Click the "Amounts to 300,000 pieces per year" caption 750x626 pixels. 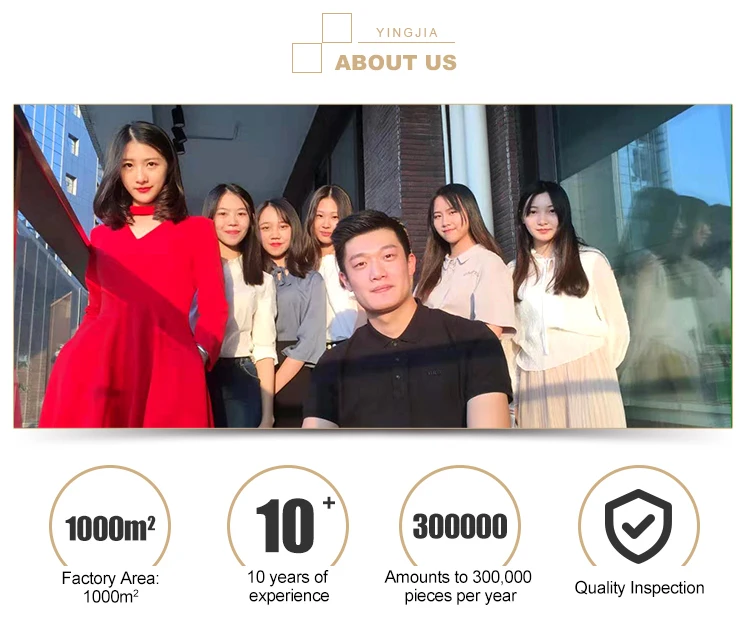click(x=458, y=586)
